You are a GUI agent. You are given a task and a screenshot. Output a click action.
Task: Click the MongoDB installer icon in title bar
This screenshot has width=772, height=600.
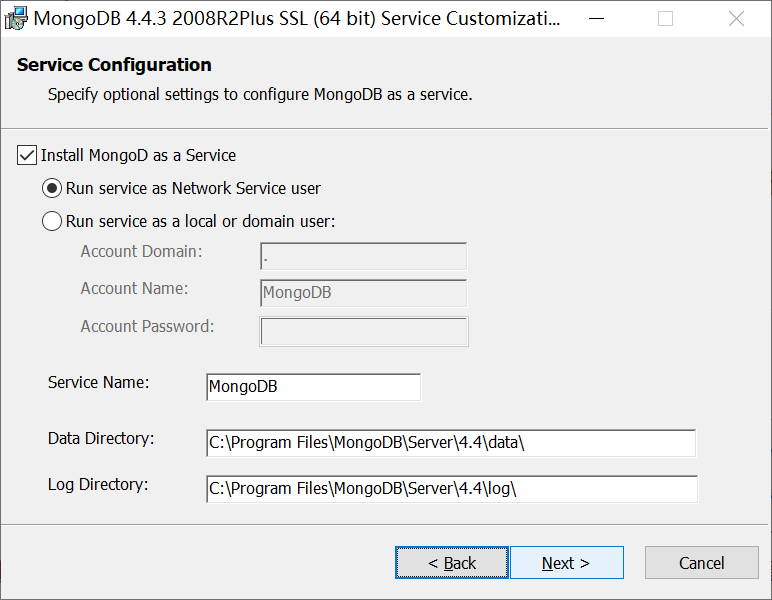(x=16, y=18)
